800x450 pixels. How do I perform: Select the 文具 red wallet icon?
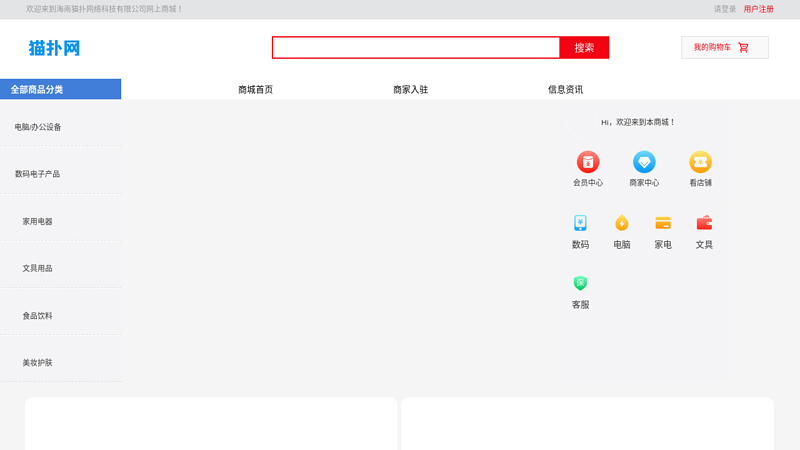coord(704,223)
